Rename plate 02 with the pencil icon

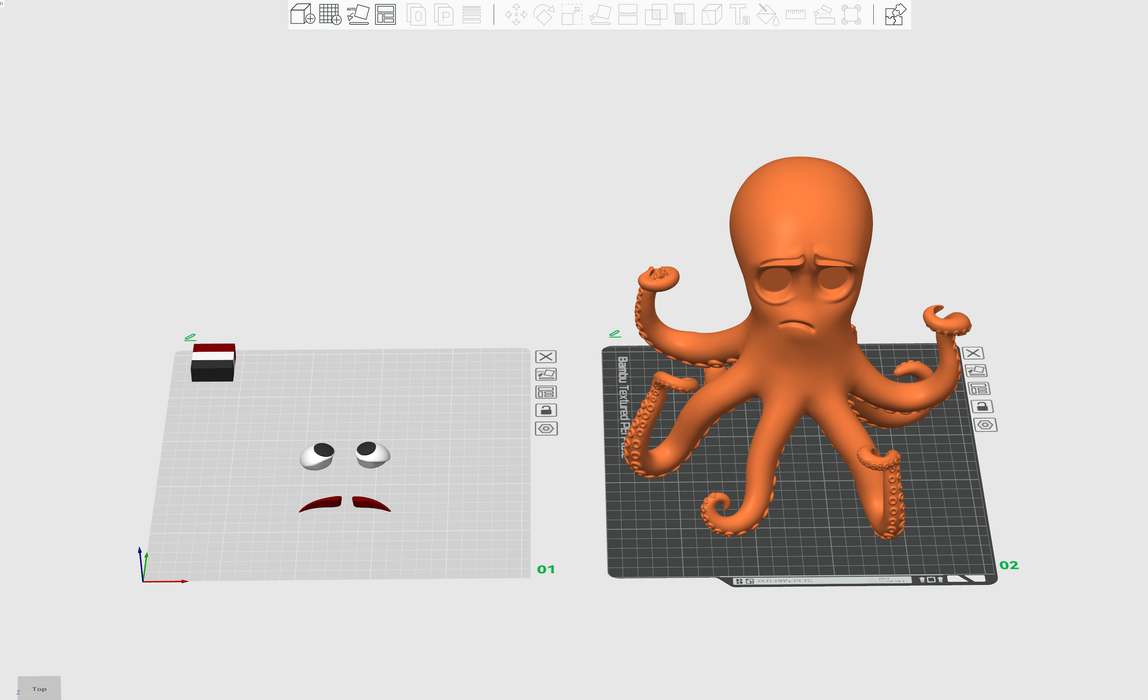616,334
